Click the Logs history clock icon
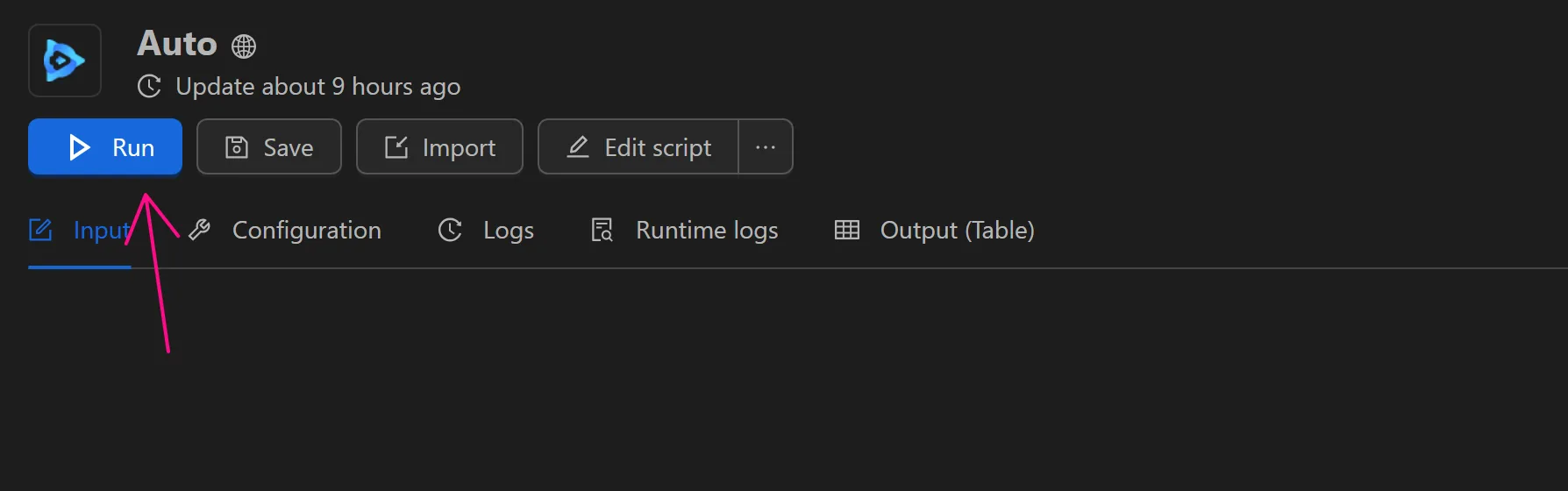 450,231
